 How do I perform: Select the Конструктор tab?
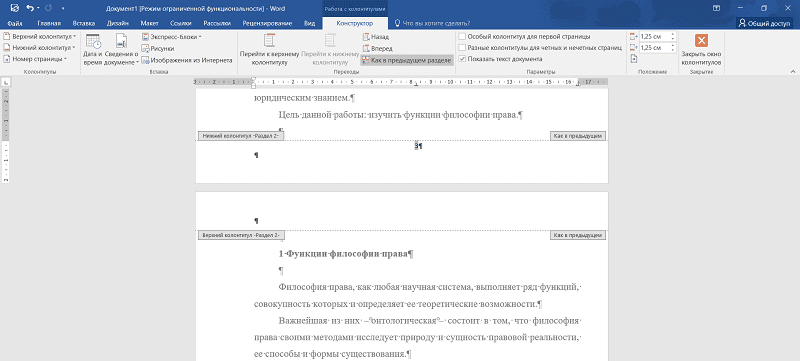click(355, 23)
